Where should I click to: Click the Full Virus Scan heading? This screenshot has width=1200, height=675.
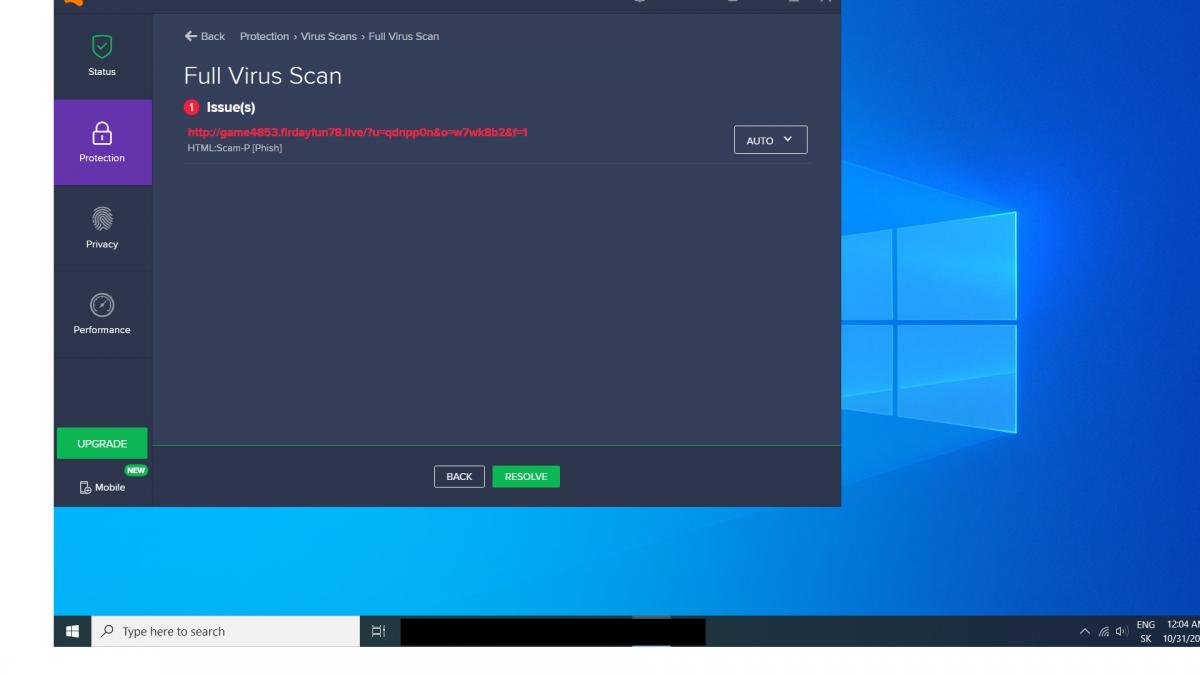[262, 76]
